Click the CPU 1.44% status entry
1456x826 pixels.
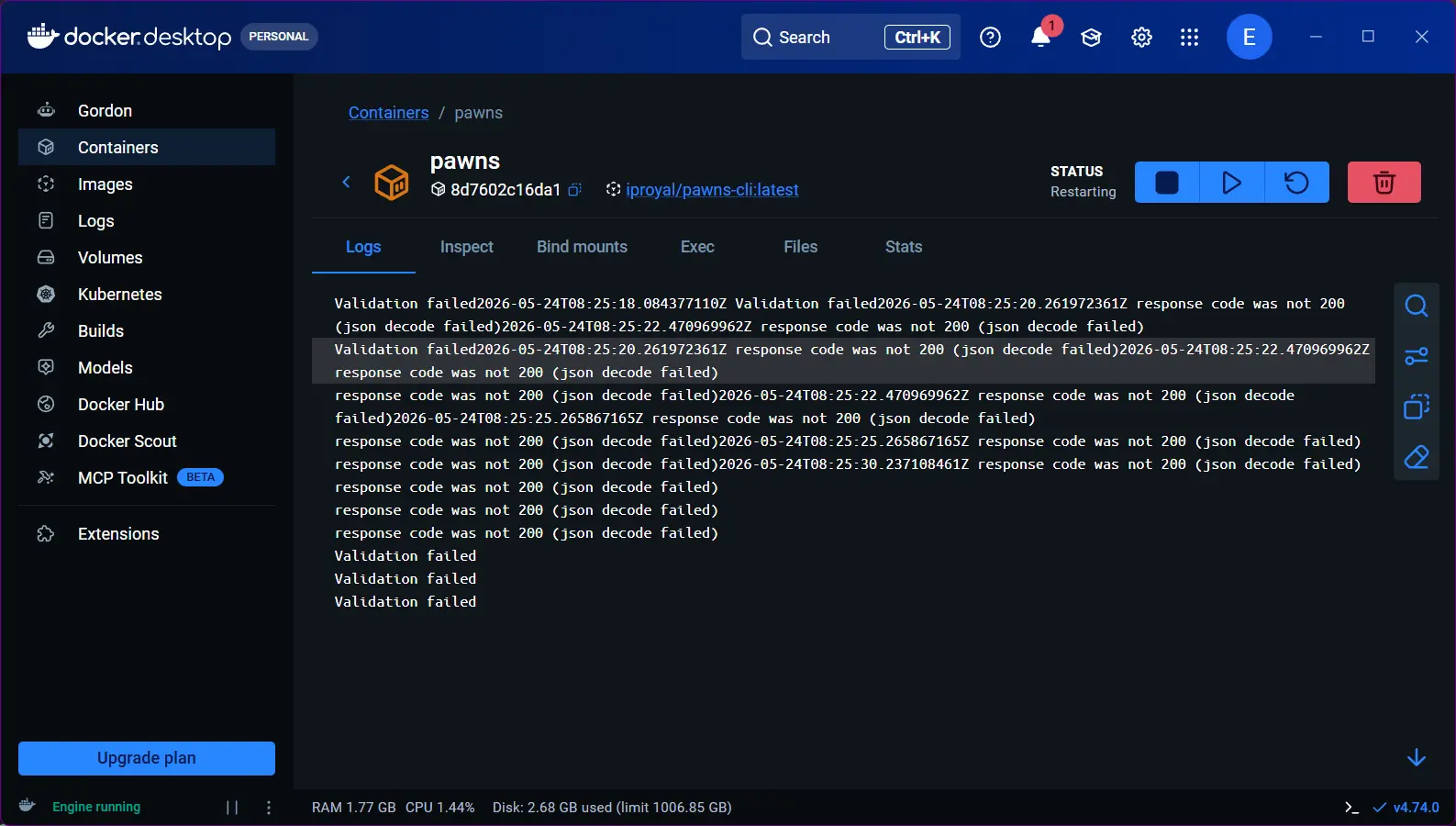(x=440, y=808)
